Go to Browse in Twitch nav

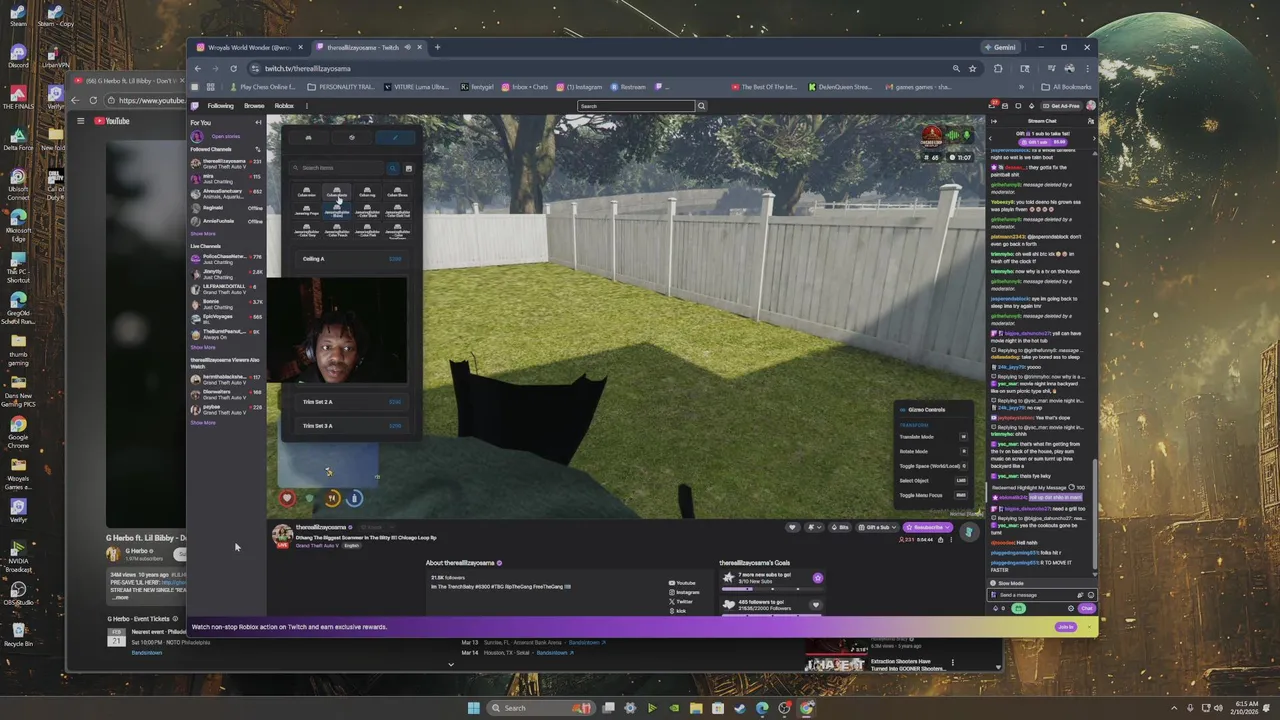[254, 106]
